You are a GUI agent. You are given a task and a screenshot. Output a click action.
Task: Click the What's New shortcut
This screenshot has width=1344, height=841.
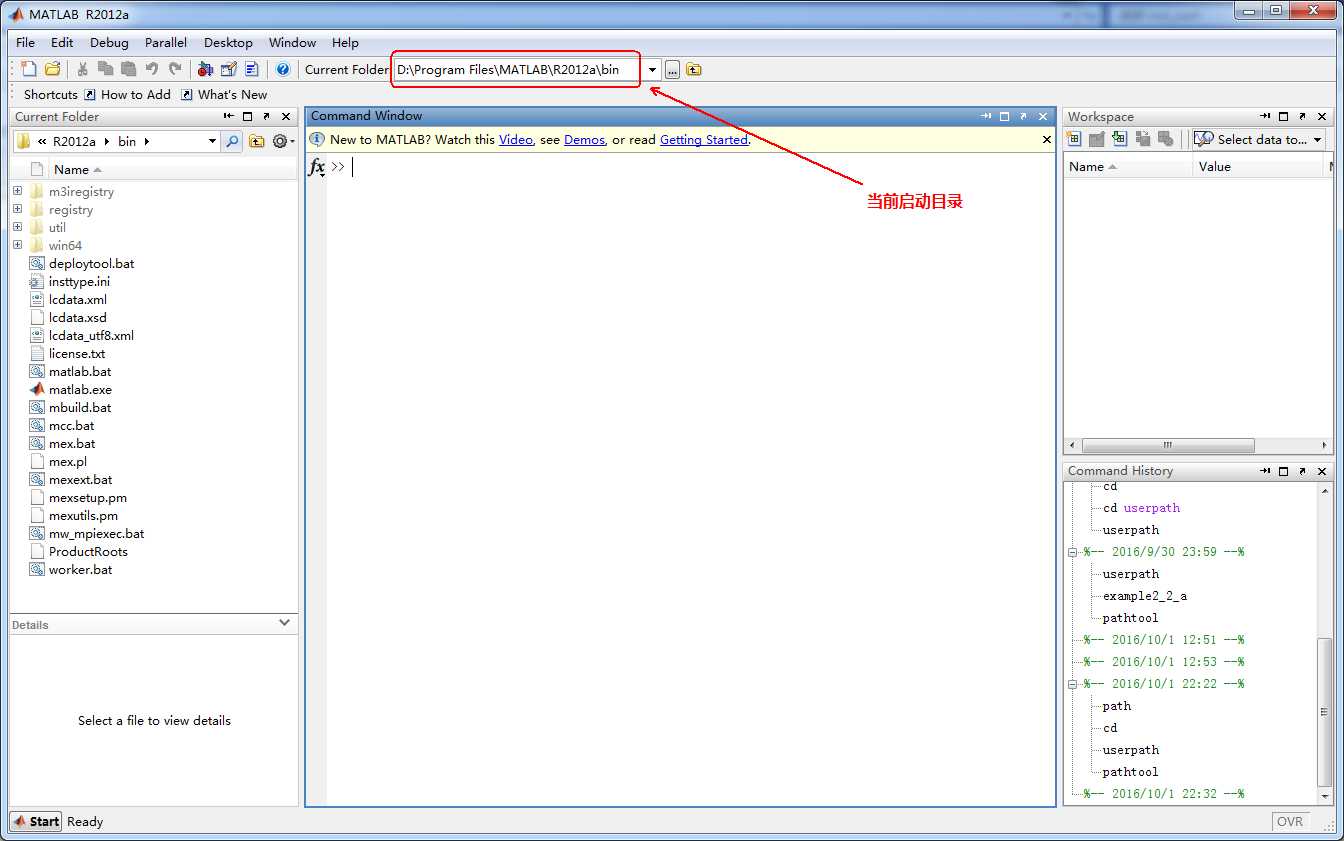click(x=224, y=94)
